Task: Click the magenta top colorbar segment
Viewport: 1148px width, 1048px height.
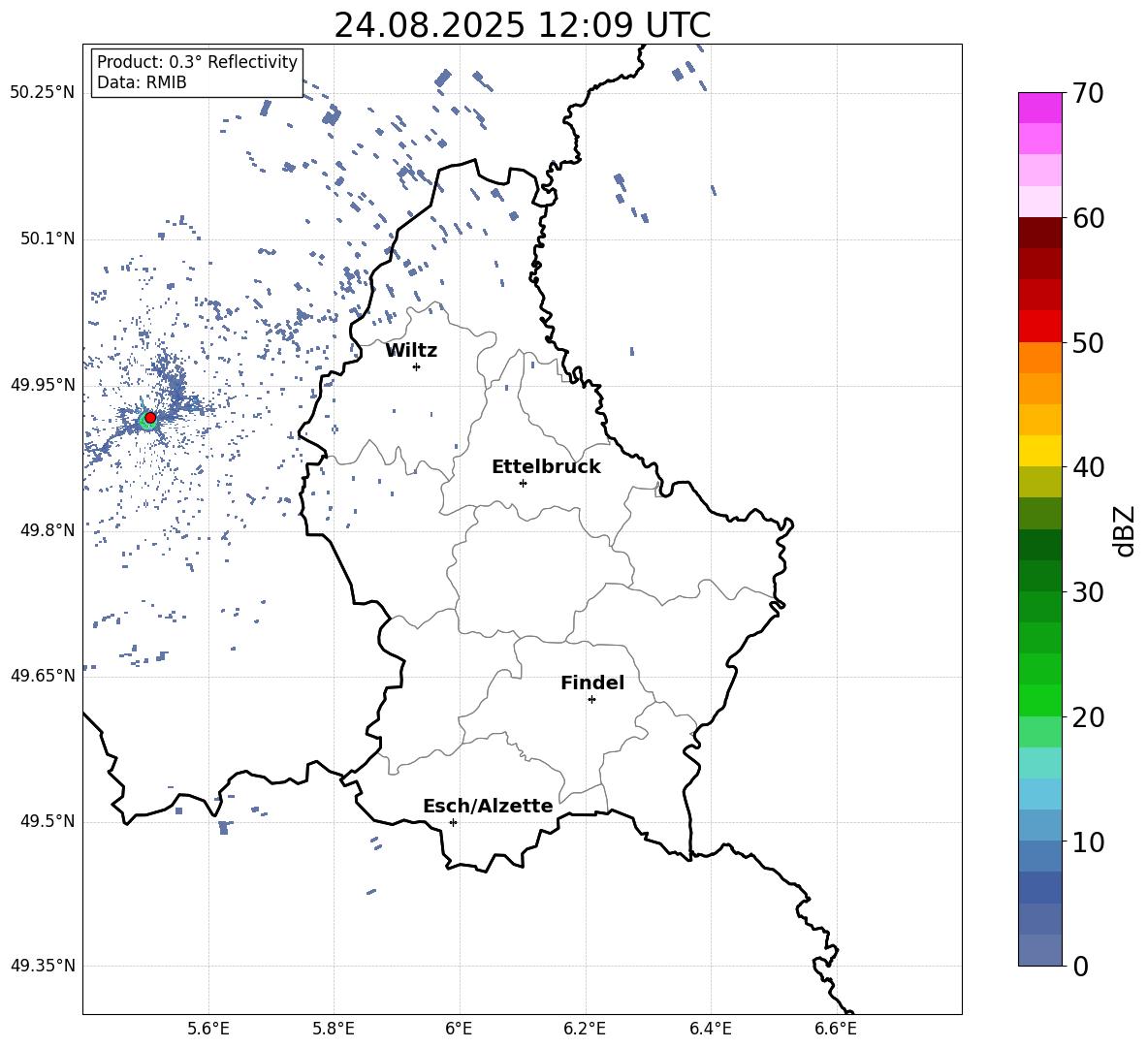Action: (x=1040, y=109)
